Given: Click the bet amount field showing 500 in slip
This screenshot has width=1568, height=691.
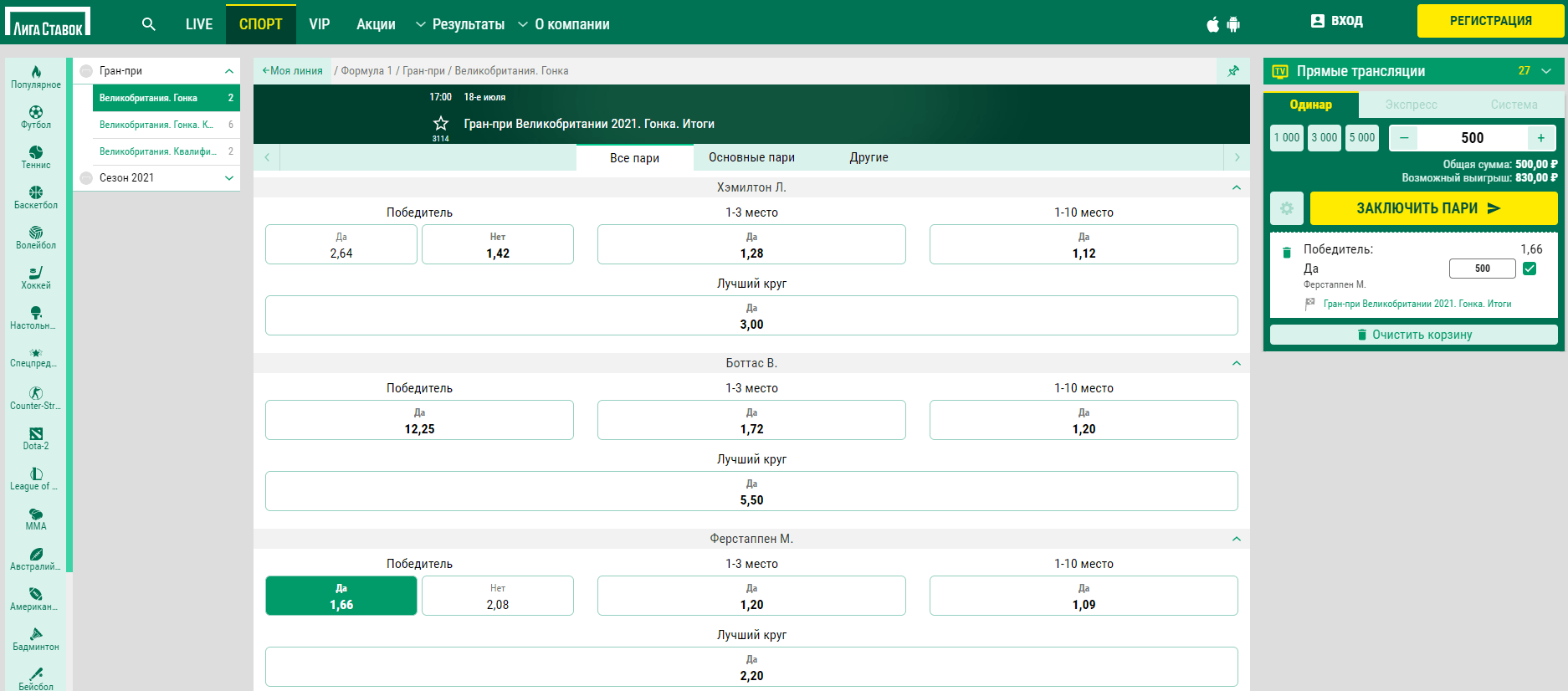Looking at the screenshot, I should [x=1482, y=269].
